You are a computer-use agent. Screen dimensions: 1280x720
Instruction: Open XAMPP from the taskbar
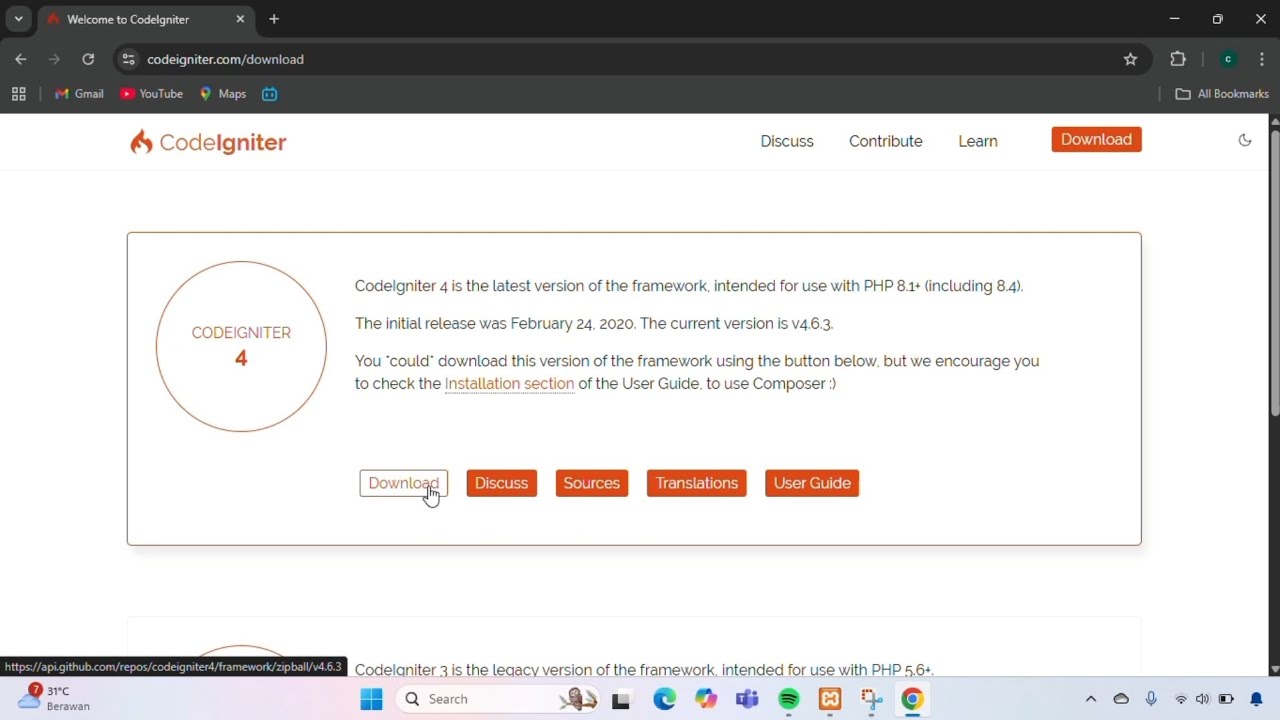click(x=830, y=699)
